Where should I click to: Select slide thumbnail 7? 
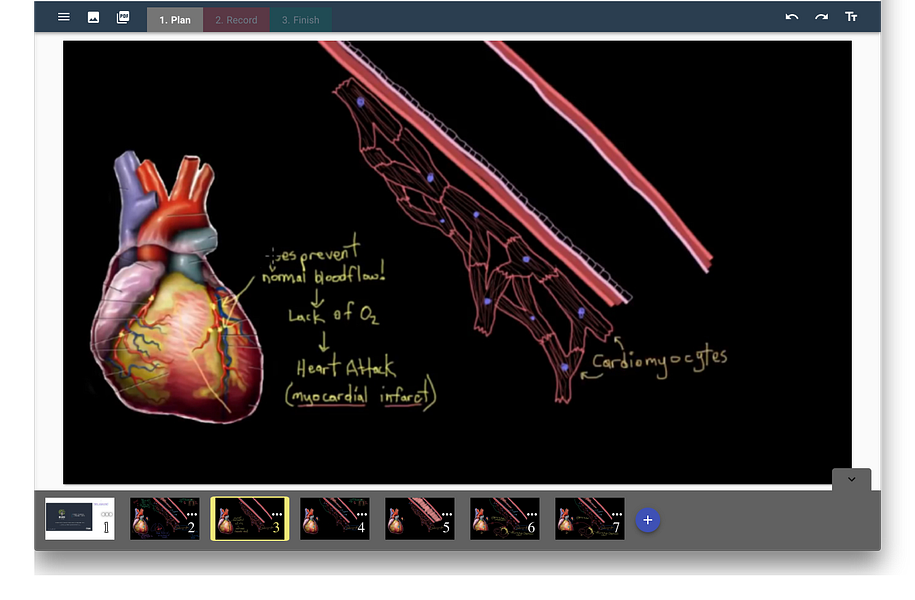tap(590, 518)
